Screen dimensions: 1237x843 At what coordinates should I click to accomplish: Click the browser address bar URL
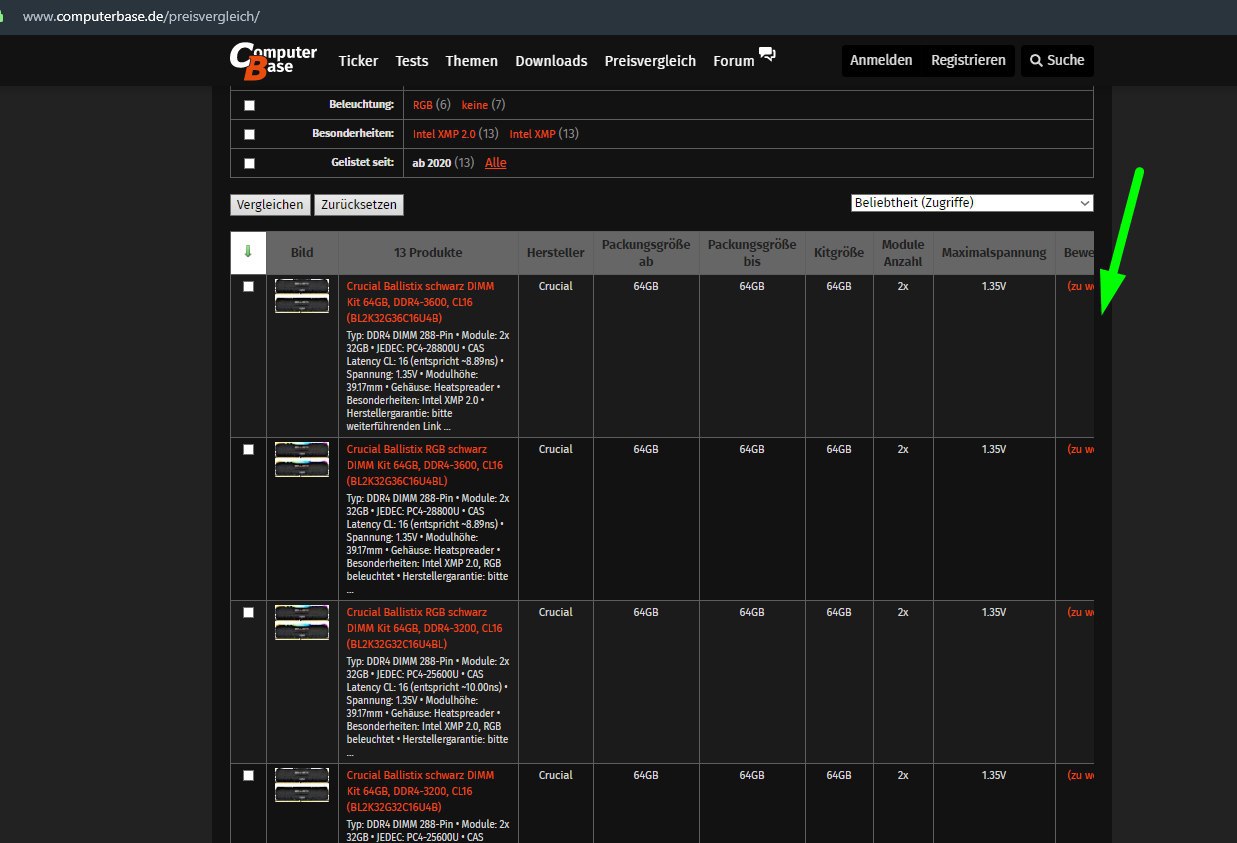[141, 17]
